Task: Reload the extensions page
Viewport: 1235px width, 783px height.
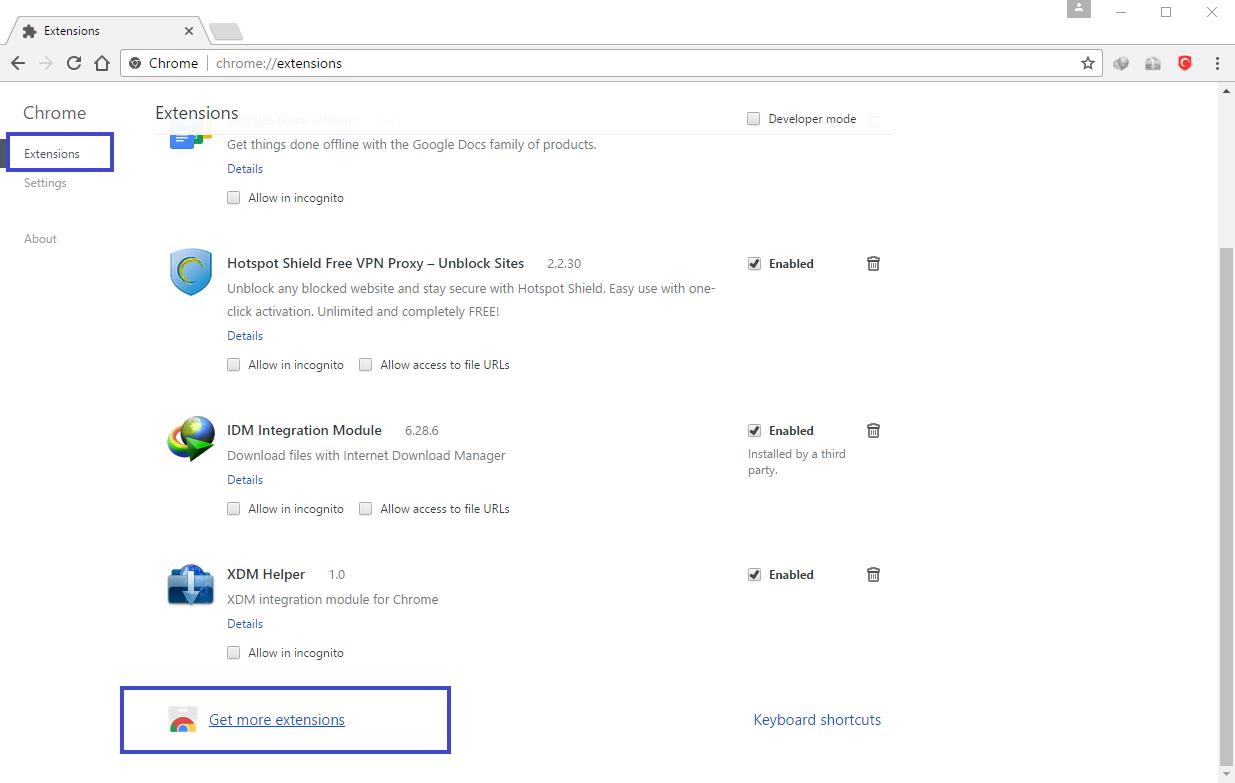Action: pos(74,63)
